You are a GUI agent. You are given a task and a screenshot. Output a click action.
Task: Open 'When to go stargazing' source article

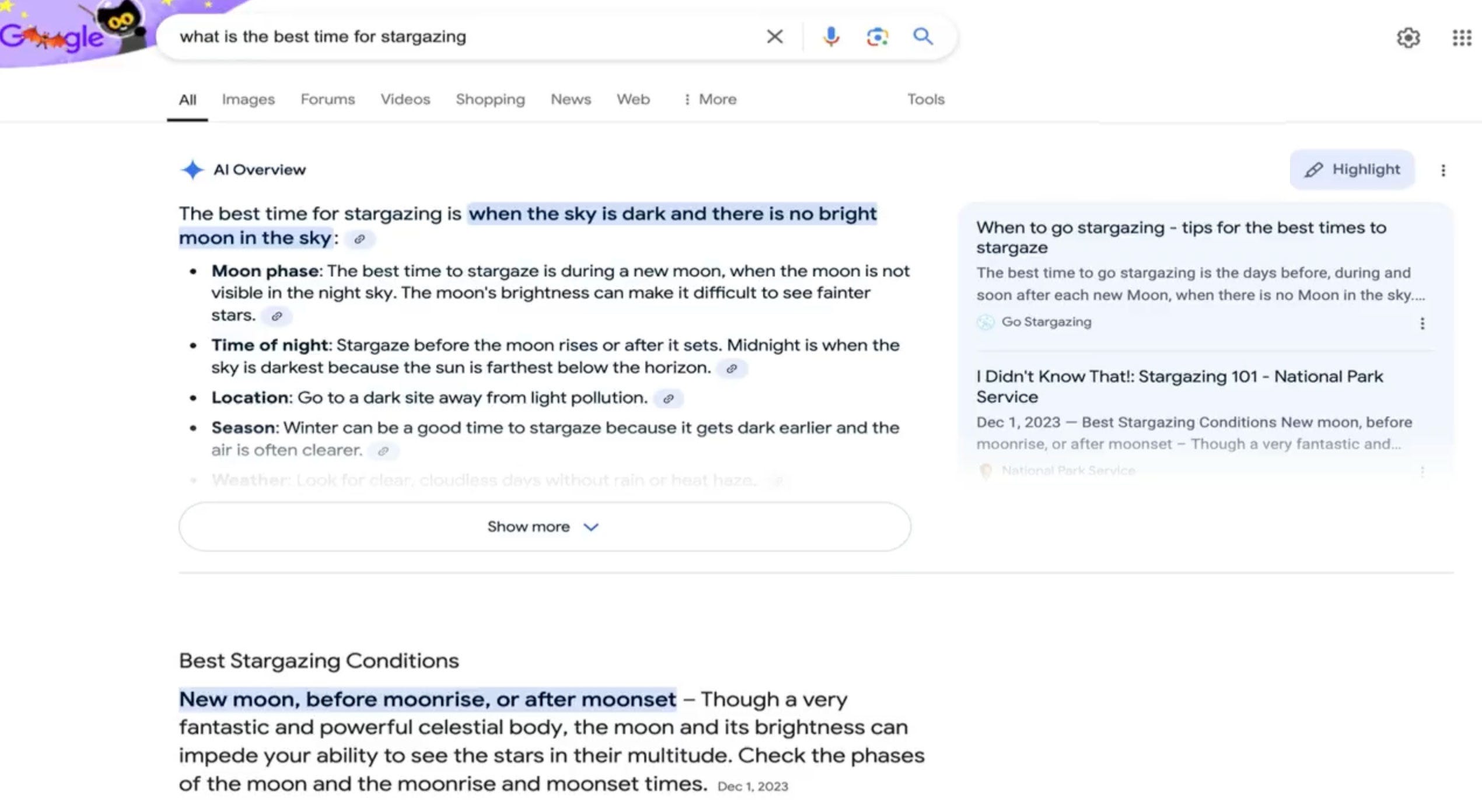point(1181,237)
